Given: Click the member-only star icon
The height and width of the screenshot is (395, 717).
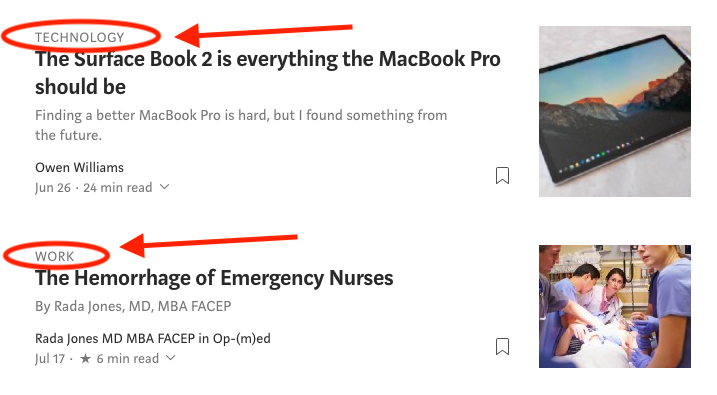Looking at the screenshot, I should [x=85, y=358].
